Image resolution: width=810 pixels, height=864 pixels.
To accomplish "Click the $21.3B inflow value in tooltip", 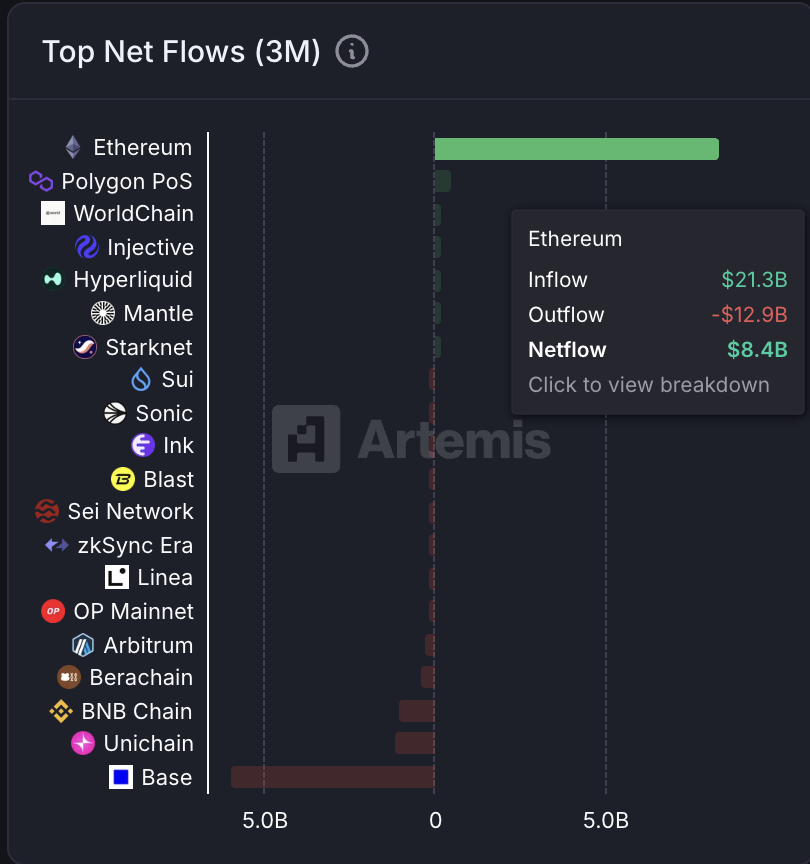I will pyautogui.click(x=754, y=280).
